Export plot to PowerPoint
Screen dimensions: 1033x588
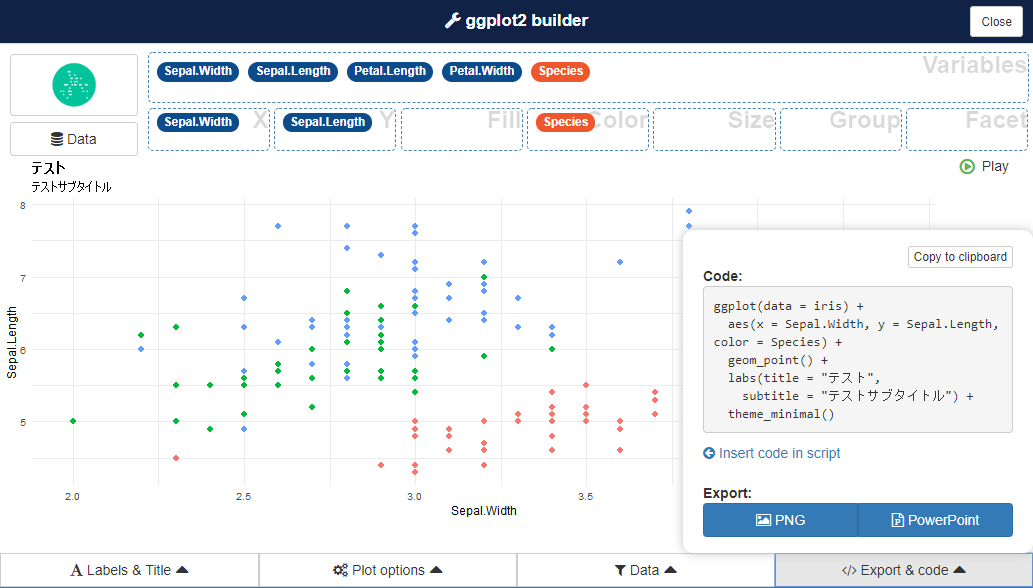[935, 520]
